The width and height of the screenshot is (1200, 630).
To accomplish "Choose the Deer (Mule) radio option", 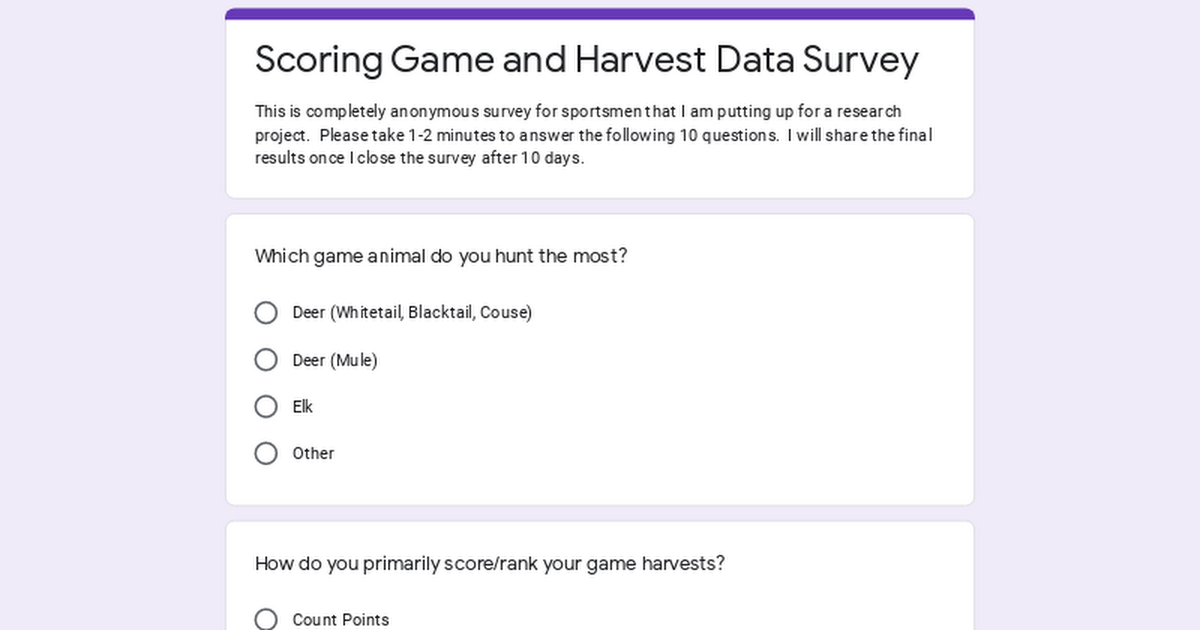I will [266, 360].
